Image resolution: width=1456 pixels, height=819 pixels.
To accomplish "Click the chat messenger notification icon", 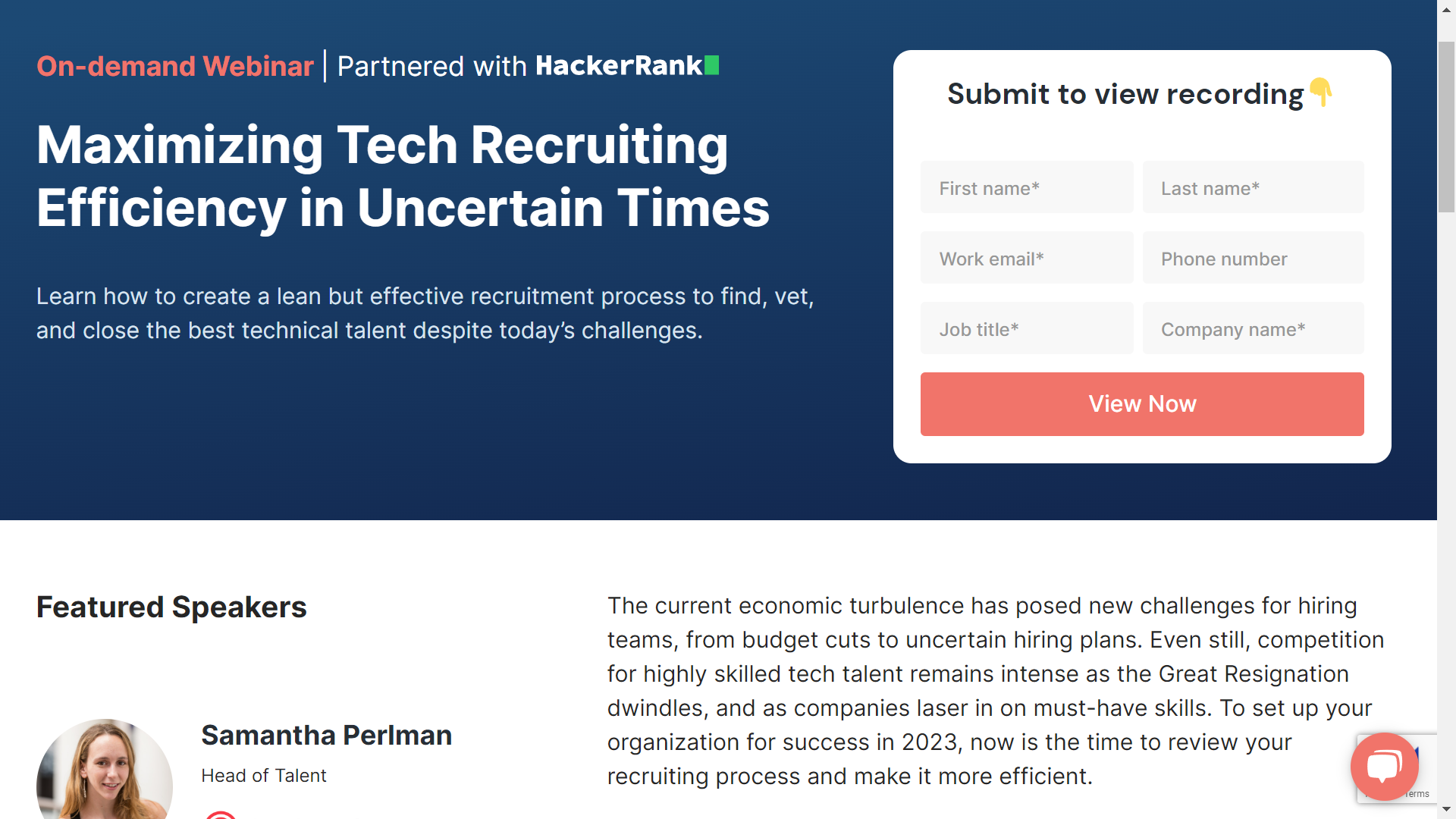I will [1383, 766].
